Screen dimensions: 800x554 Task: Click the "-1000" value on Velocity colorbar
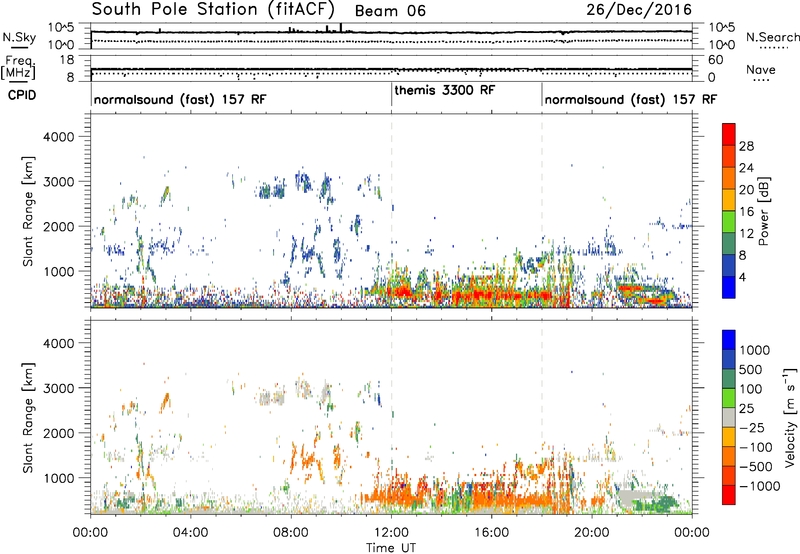758,486
